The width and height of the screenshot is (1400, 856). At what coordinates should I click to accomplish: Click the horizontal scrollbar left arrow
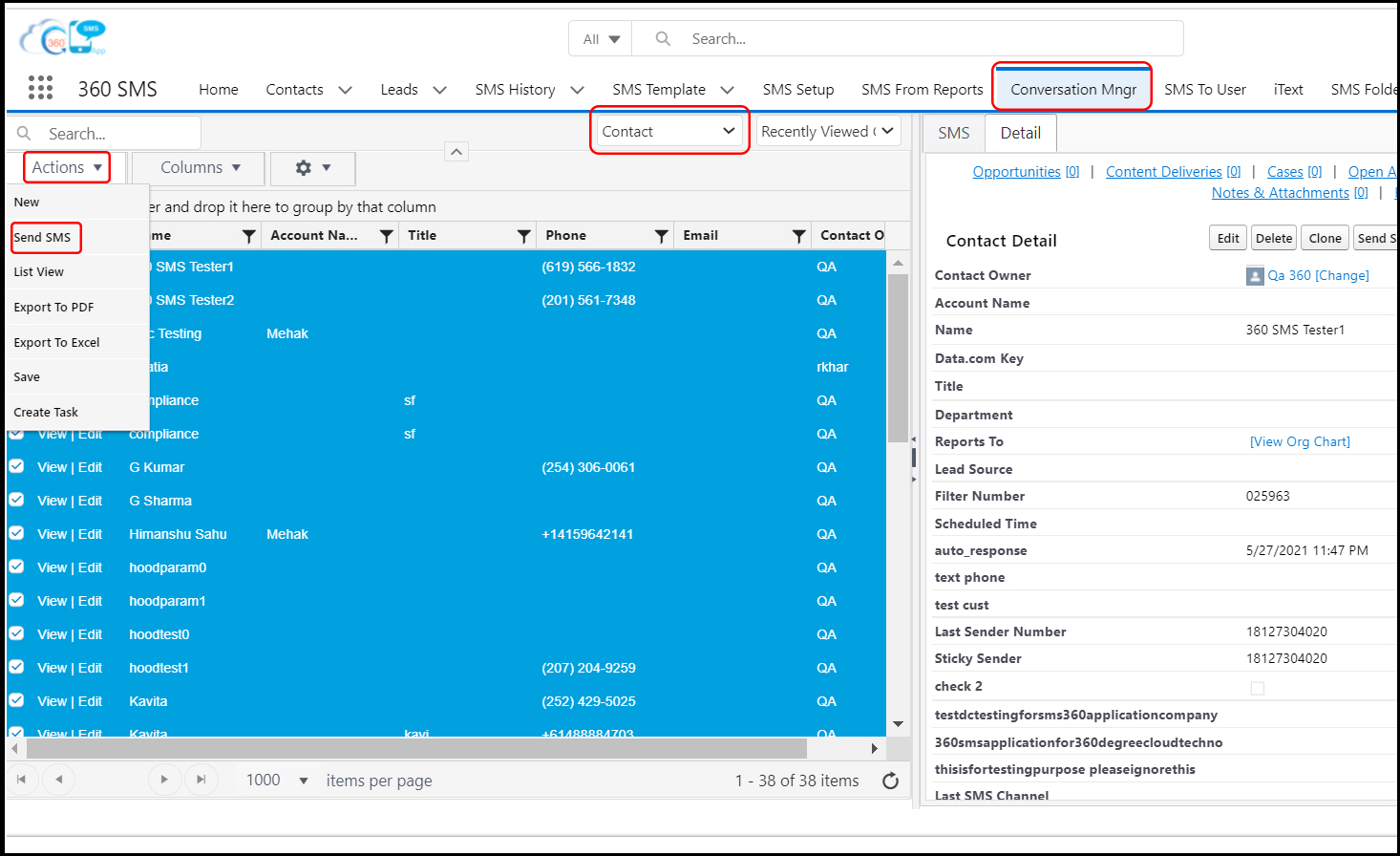(x=14, y=748)
